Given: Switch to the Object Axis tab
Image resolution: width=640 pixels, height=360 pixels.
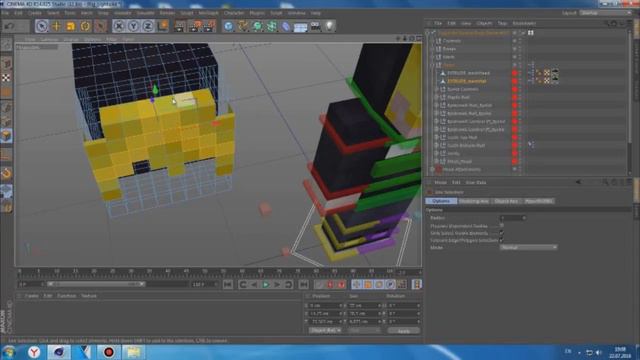Looking at the screenshot, I should tap(506, 201).
